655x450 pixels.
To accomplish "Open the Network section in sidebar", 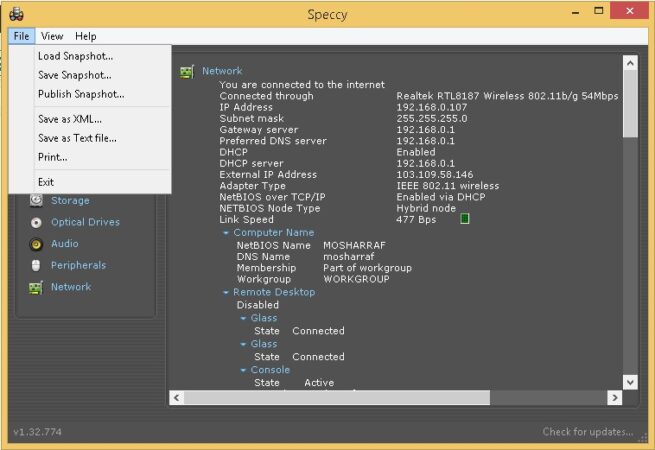I will tap(71, 287).
